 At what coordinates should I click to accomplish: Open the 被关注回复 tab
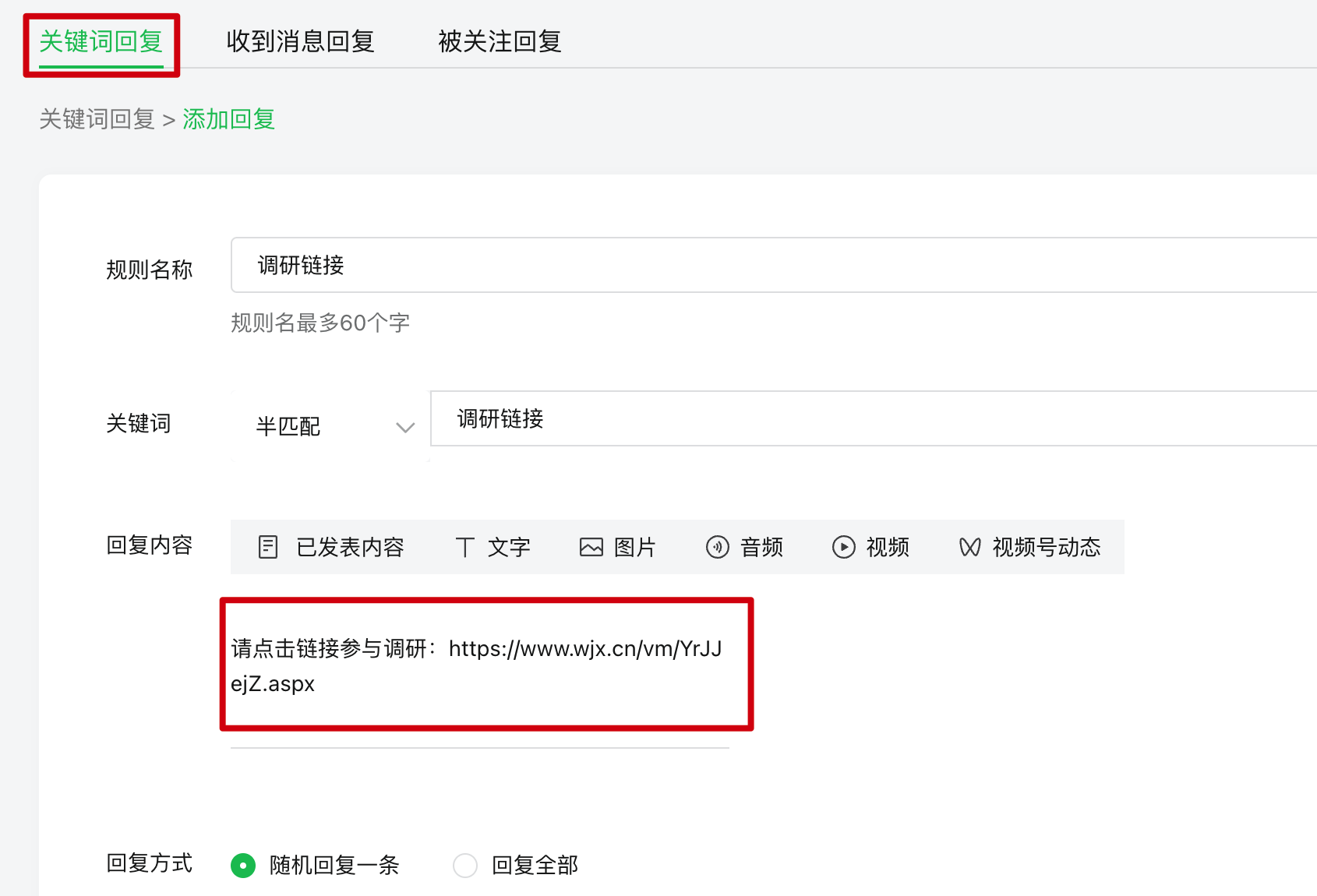pyautogui.click(x=500, y=41)
